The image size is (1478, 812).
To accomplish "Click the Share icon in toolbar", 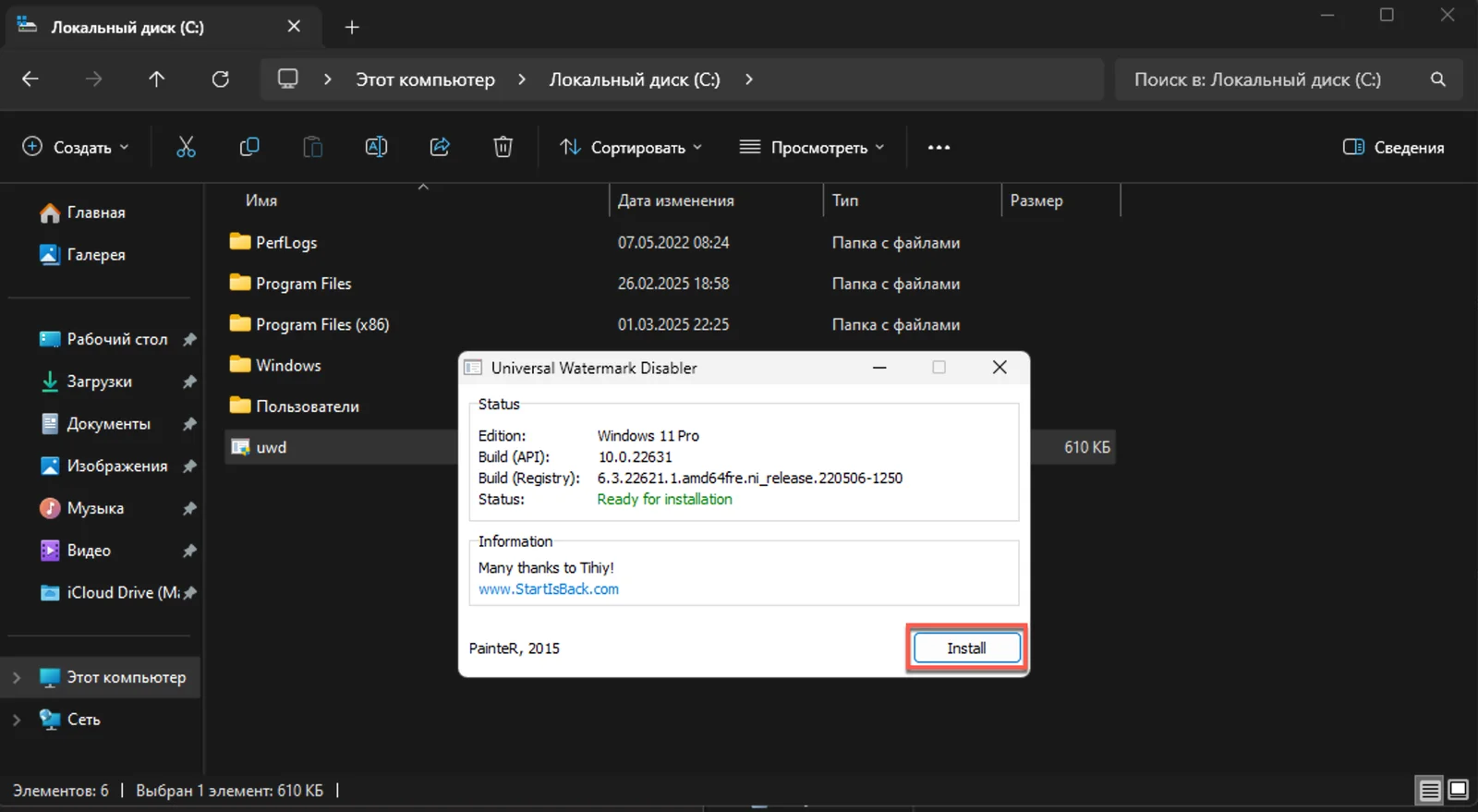I will pos(440,147).
